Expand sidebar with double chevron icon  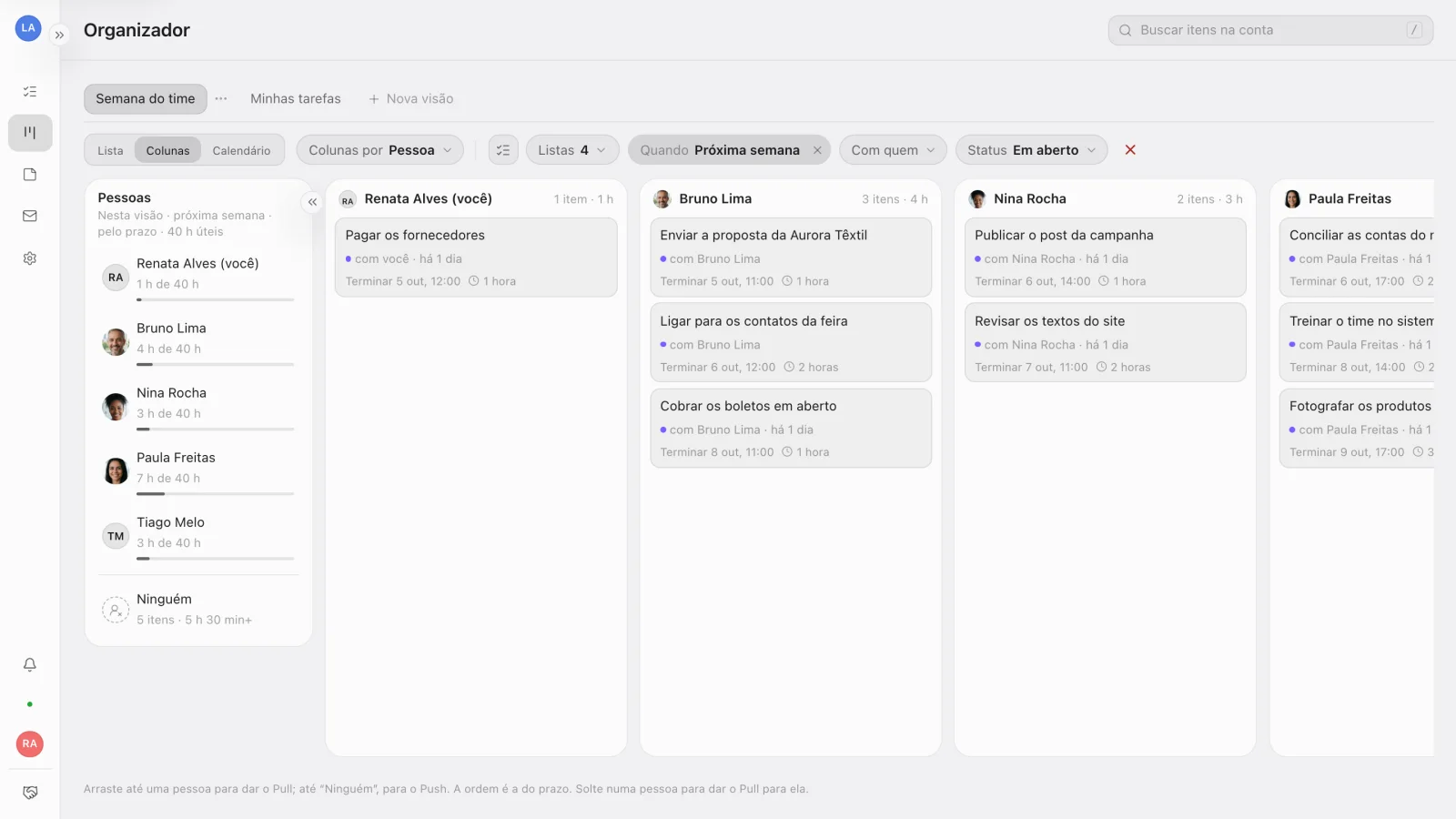coord(59,35)
